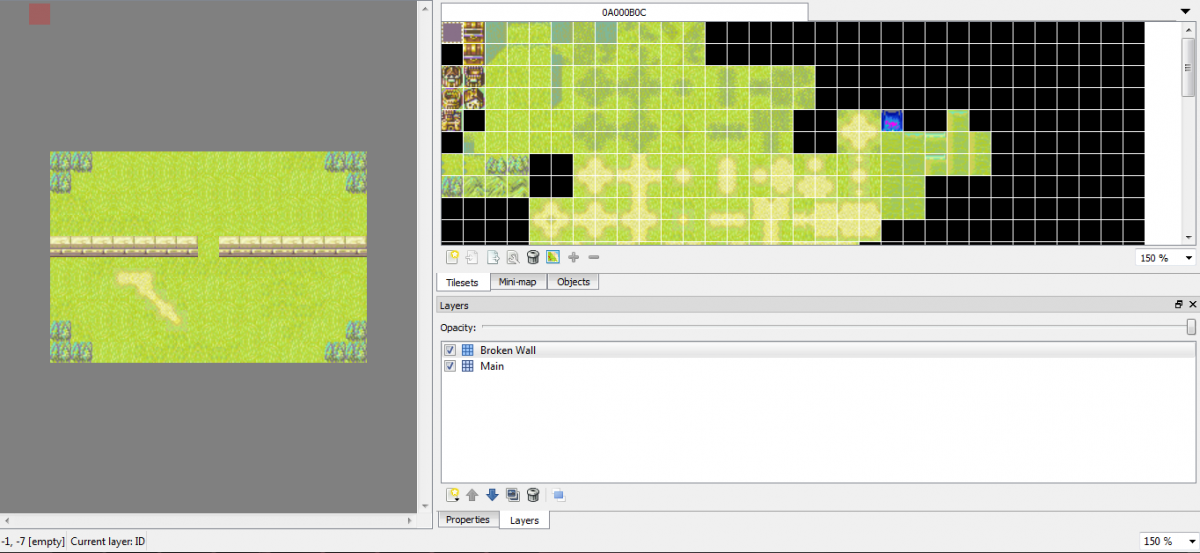Click the Show/Hide other layers icon
Image resolution: width=1200 pixels, height=553 pixels.
559,495
